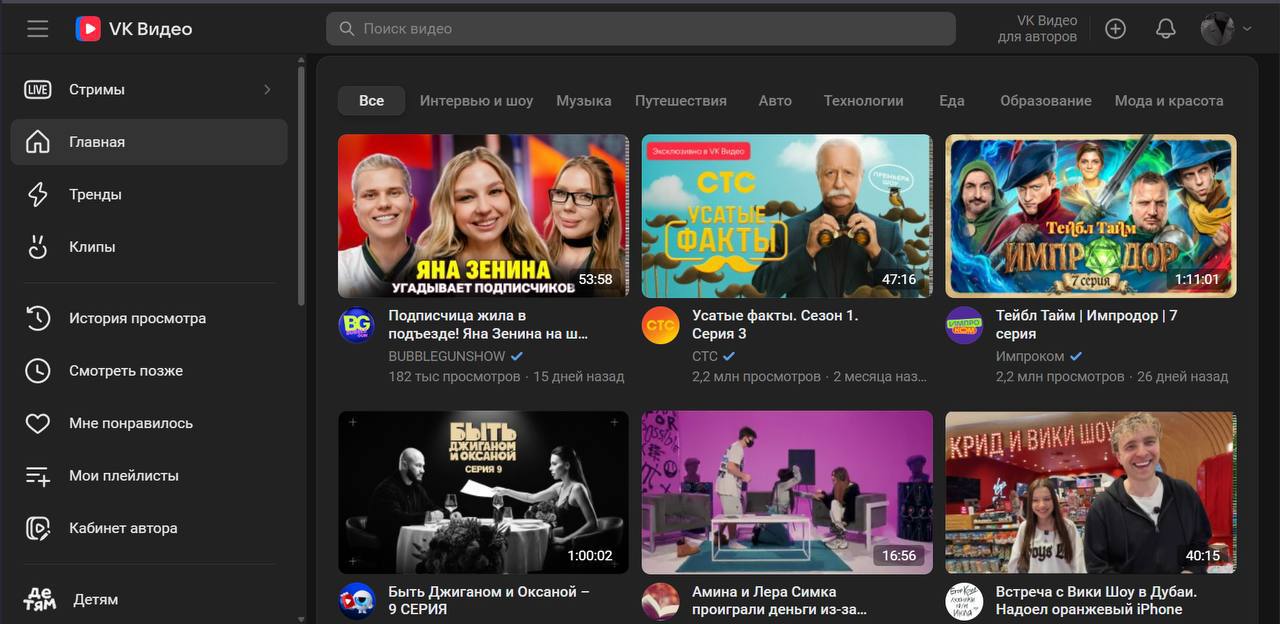Play the Яна Зенина video thumbnail
Viewport: 1280px width, 624px height.
pyautogui.click(x=483, y=216)
